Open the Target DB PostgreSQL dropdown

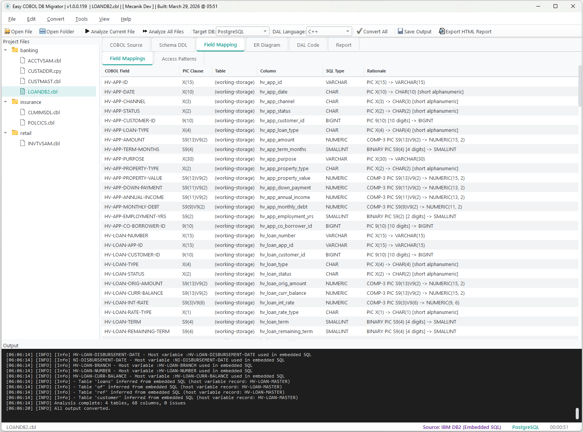pyautogui.click(x=242, y=32)
